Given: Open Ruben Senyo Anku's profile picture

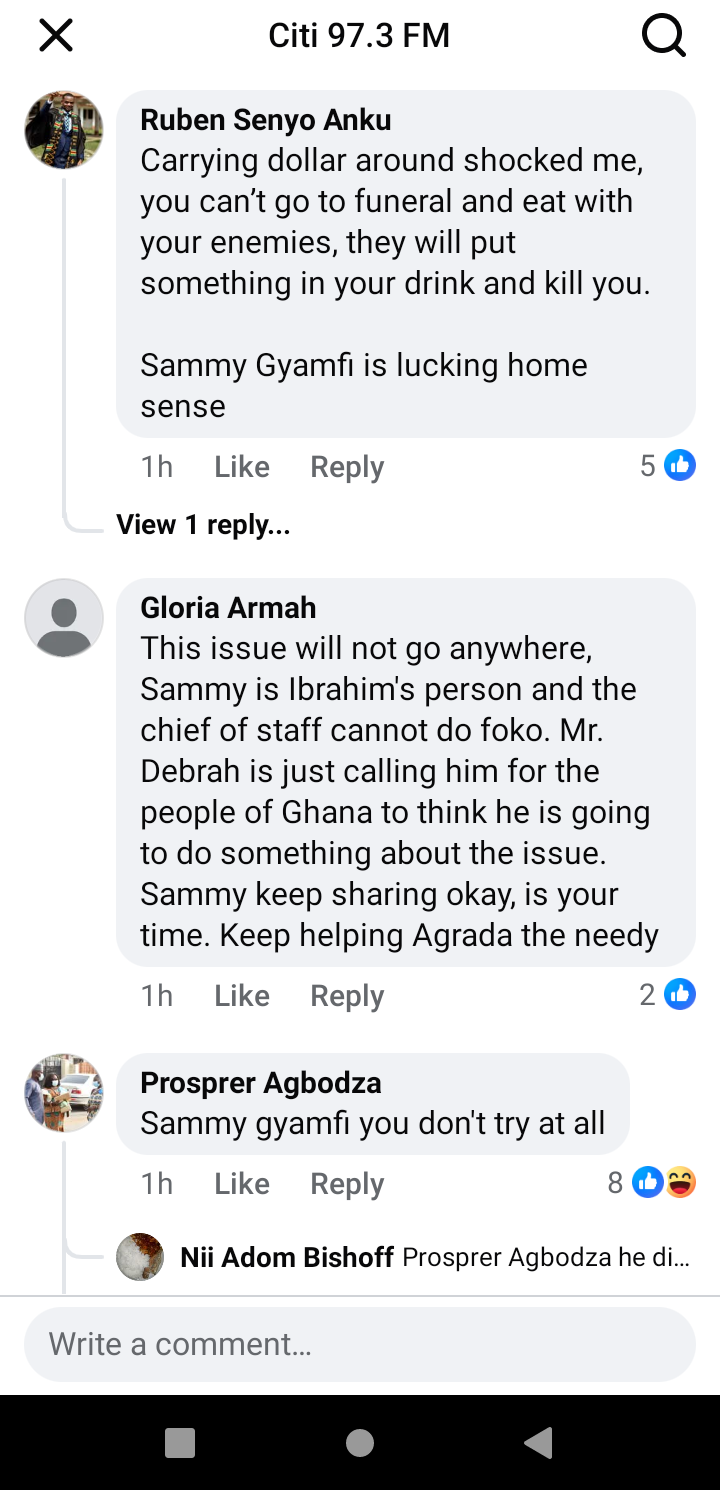Looking at the screenshot, I should pos(64,130).
